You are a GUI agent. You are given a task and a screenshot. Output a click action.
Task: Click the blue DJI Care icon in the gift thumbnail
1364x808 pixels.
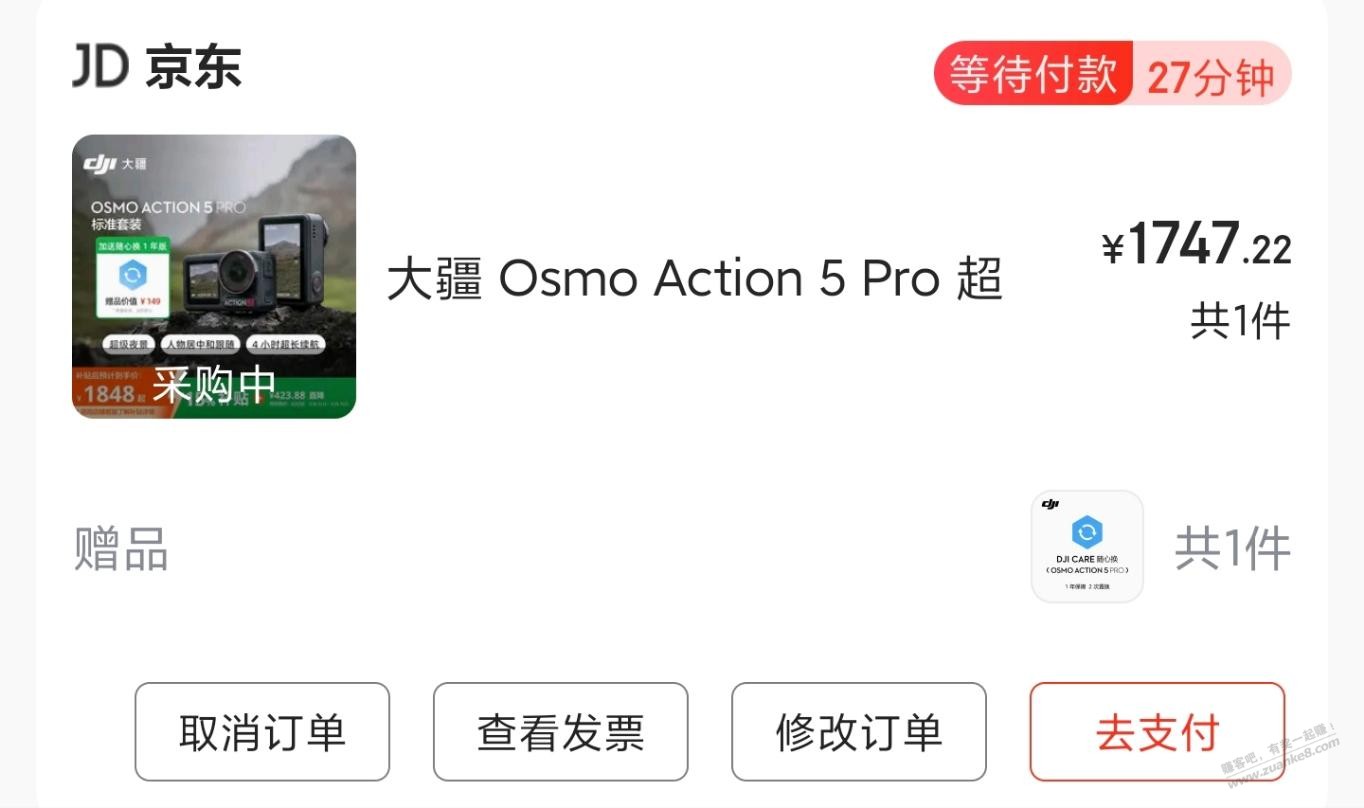[x=1087, y=532]
